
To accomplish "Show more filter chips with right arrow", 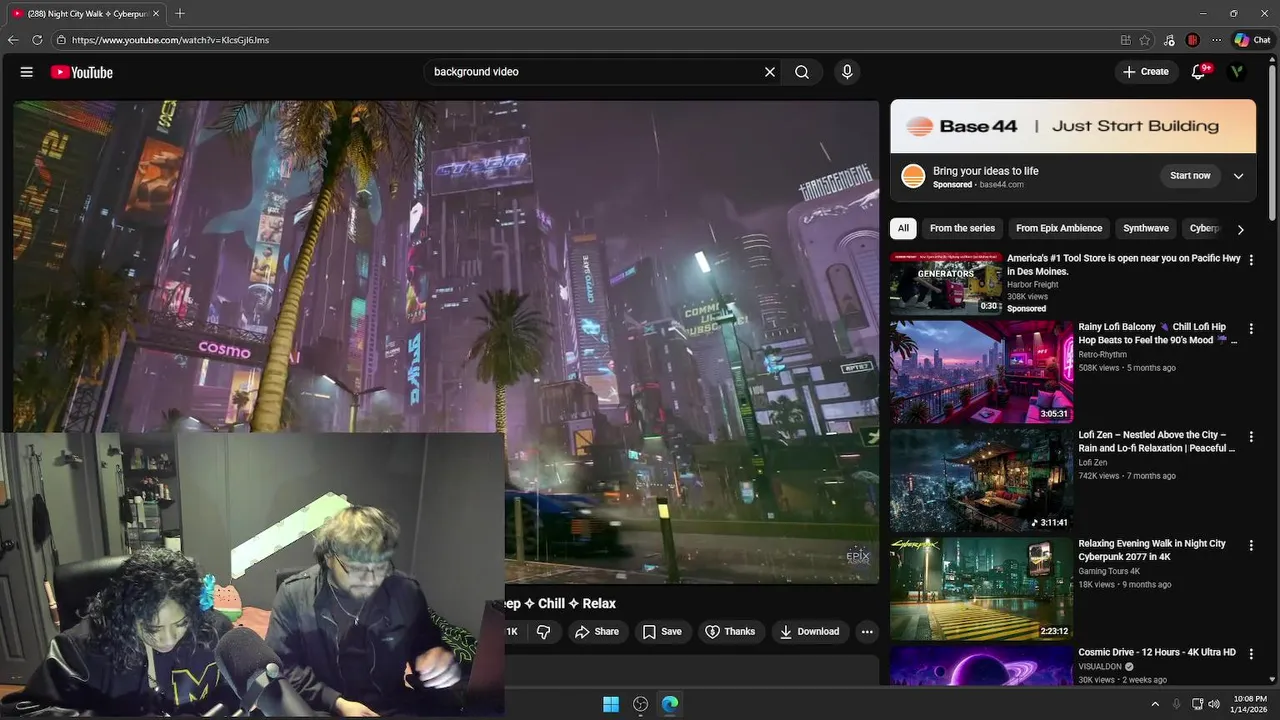I will 1240,229.
